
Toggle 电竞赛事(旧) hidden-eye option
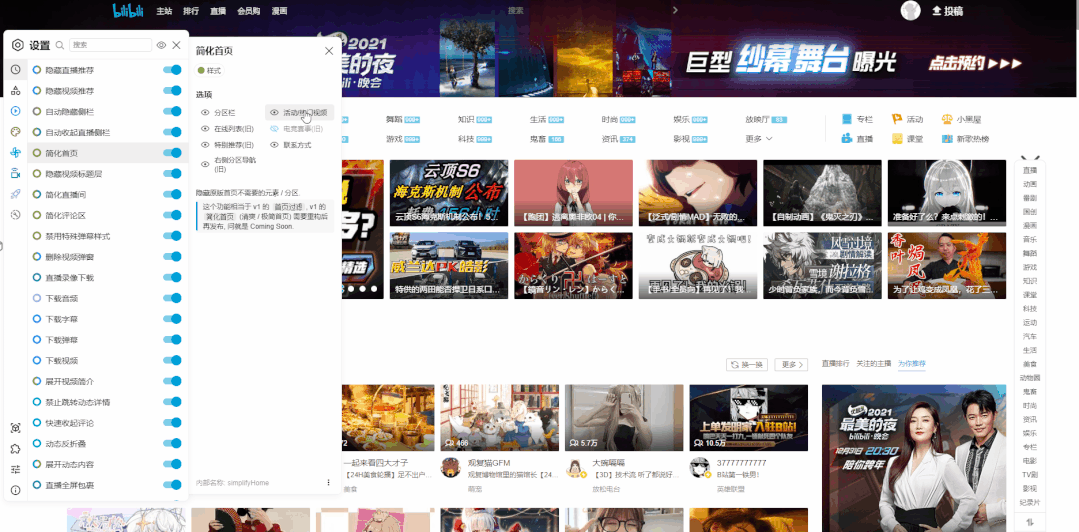[299, 129]
